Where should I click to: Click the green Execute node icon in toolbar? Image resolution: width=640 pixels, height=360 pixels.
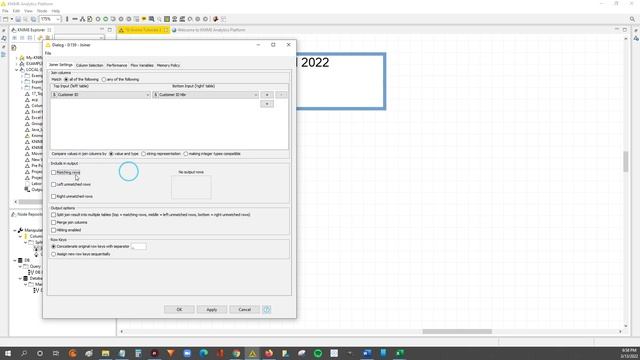[106, 19]
